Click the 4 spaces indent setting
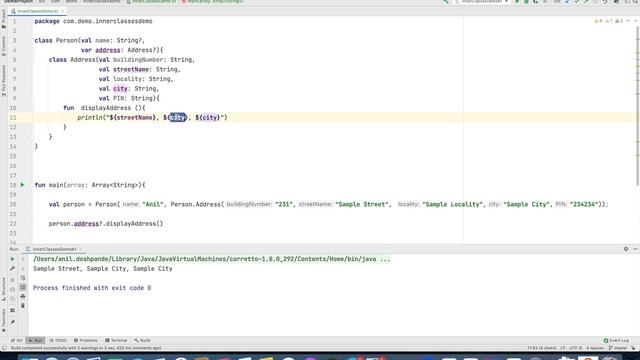 point(595,348)
